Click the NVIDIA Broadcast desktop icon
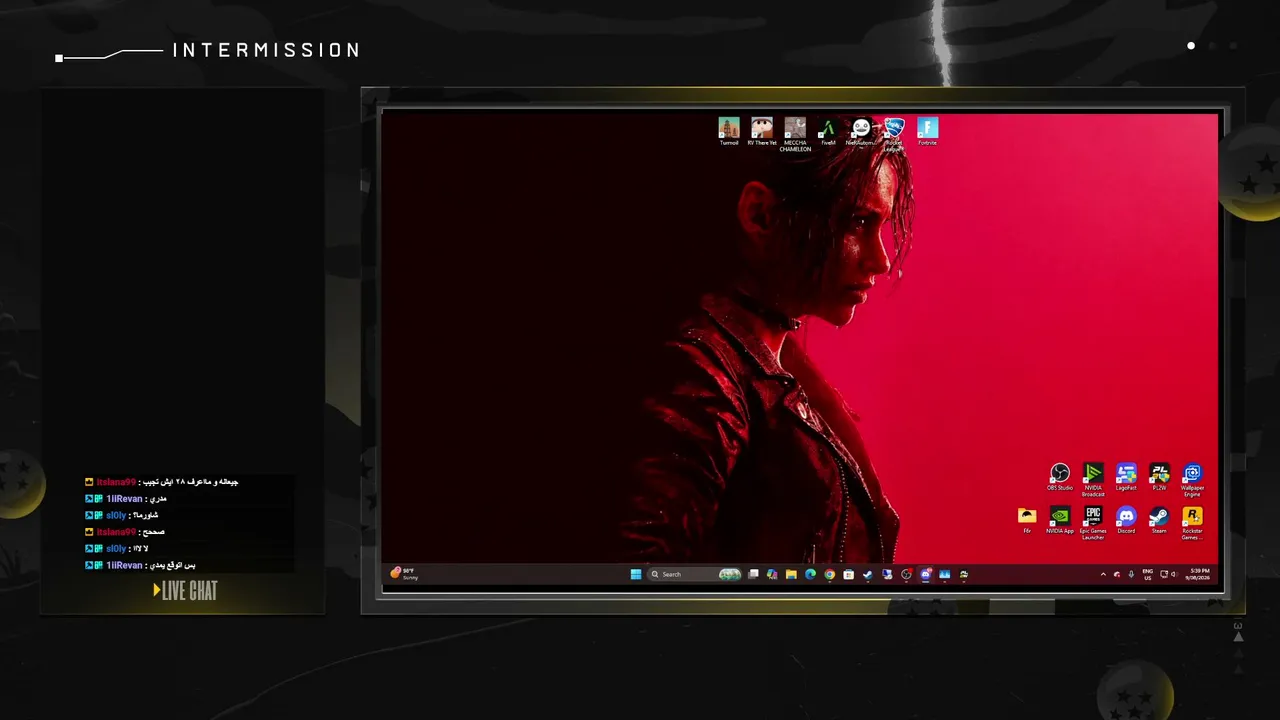Screen dimensions: 1280x720 pos(1093,479)
